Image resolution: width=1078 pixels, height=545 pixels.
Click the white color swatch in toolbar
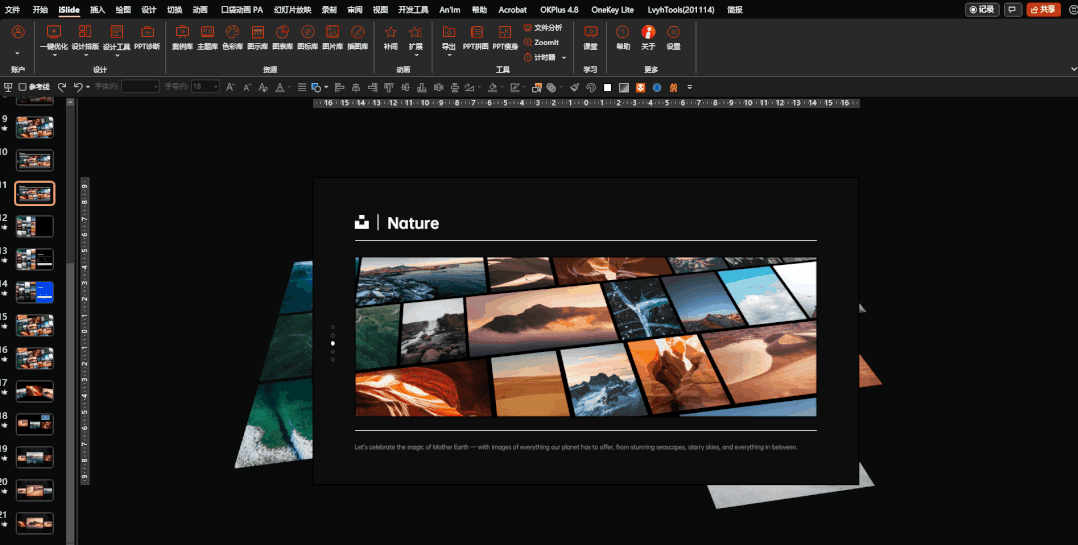[x=607, y=87]
